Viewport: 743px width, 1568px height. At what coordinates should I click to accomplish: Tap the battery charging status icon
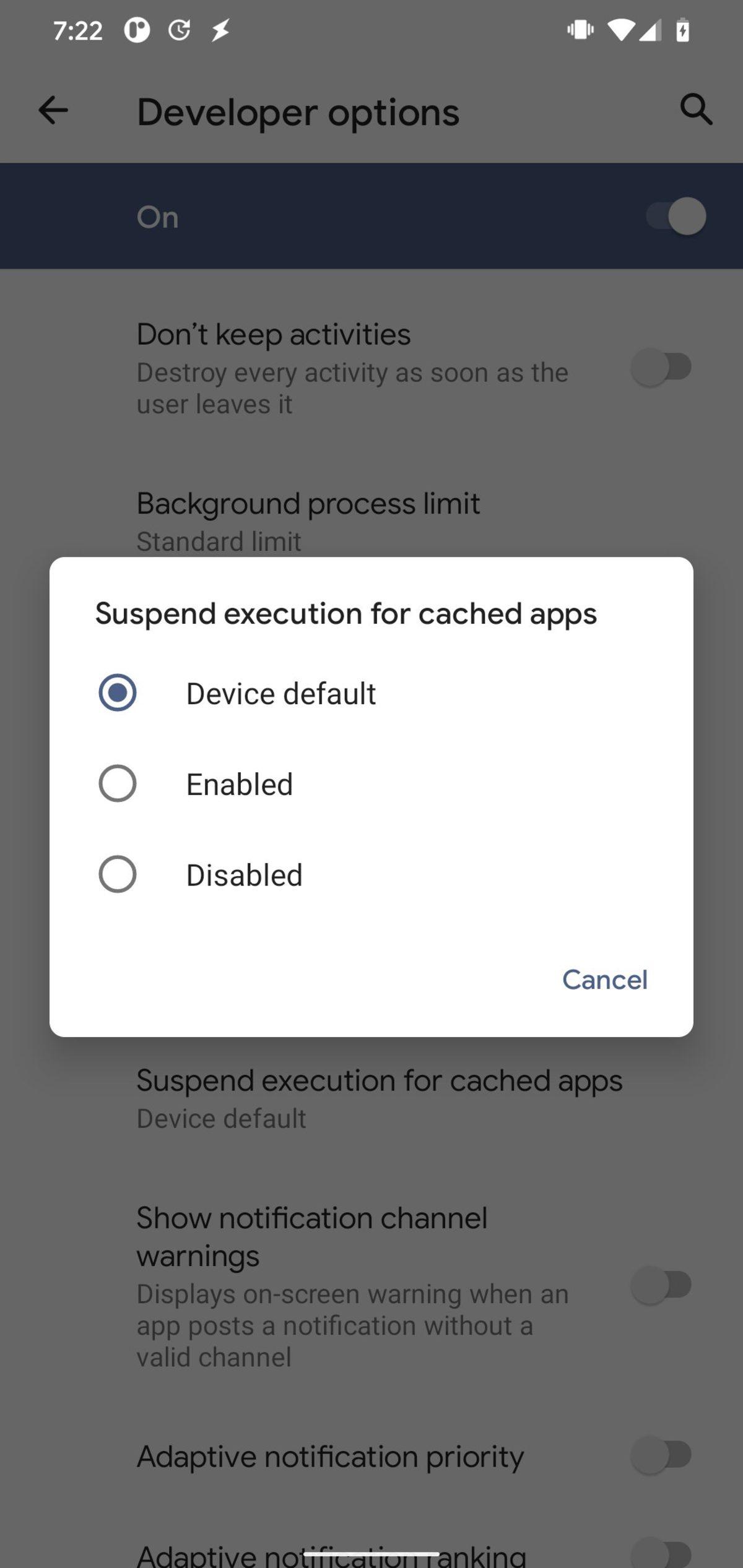[x=682, y=30]
